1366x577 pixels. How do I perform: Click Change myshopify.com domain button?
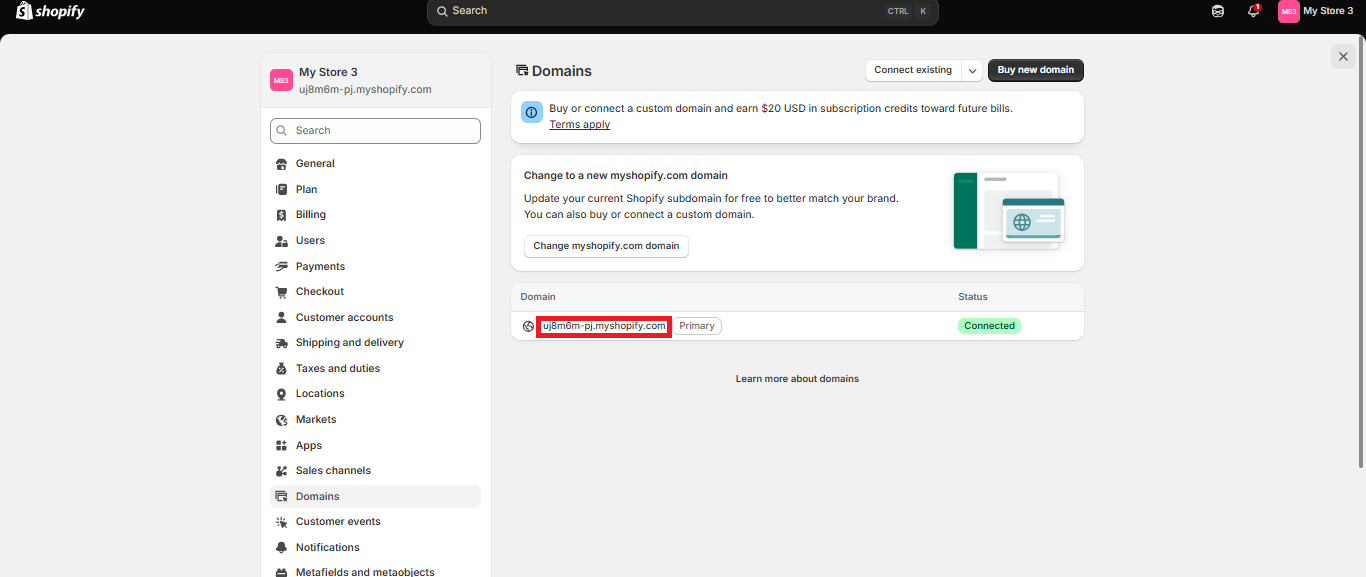[606, 246]
